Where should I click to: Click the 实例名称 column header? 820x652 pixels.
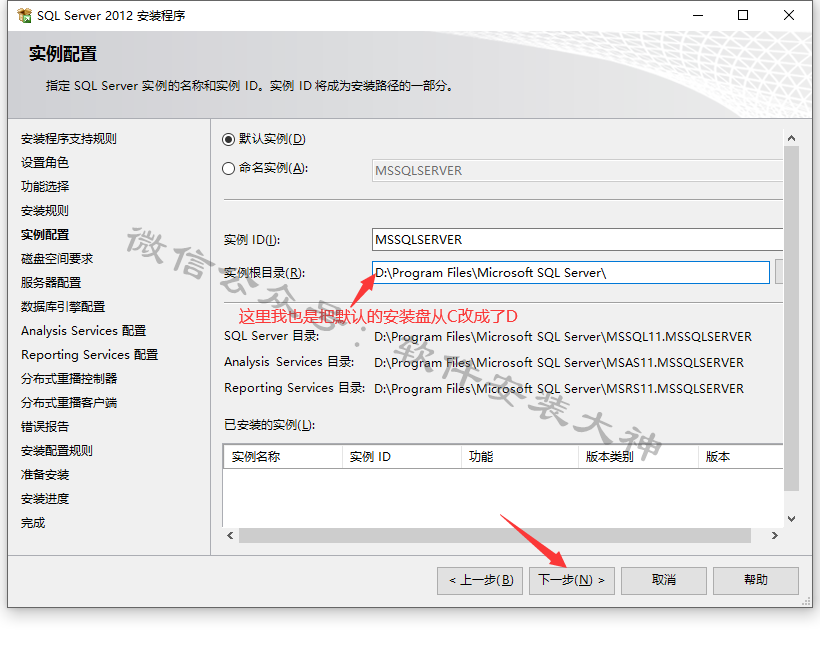pyautogui.click(x=283, y=457)
